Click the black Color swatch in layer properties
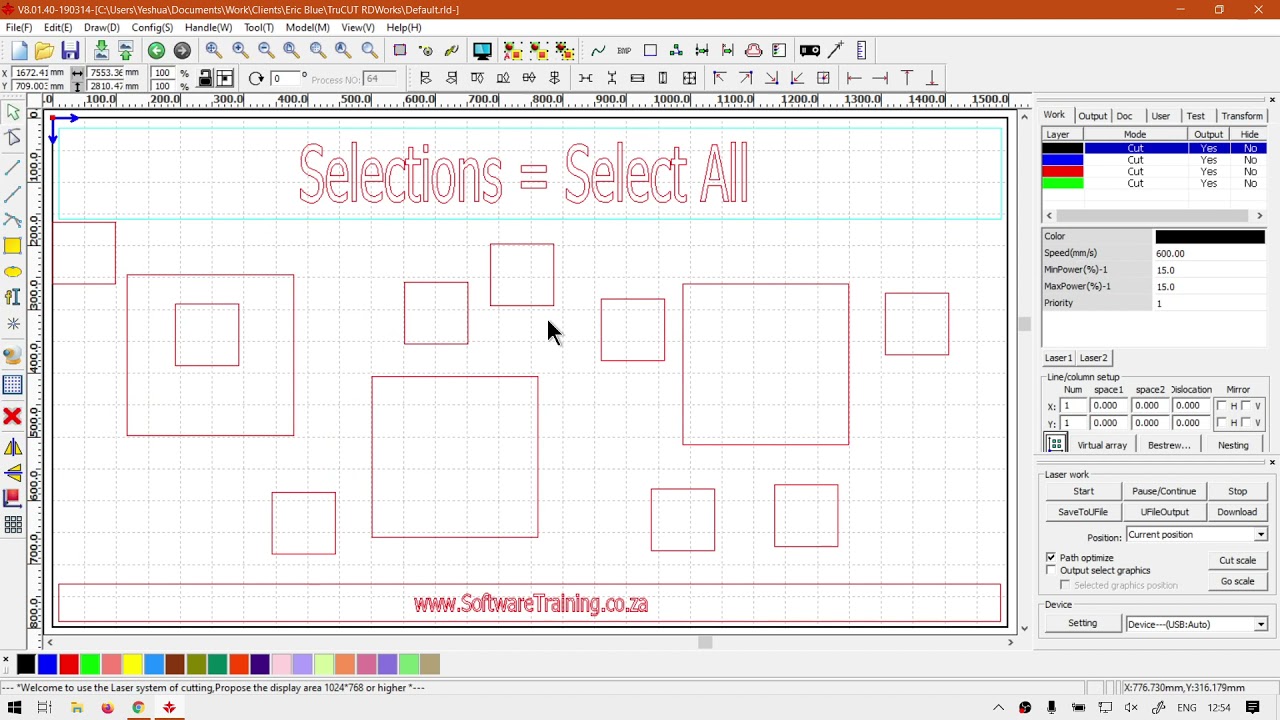This screenshot has height=720, width=1280. [x=1210, y=237]
